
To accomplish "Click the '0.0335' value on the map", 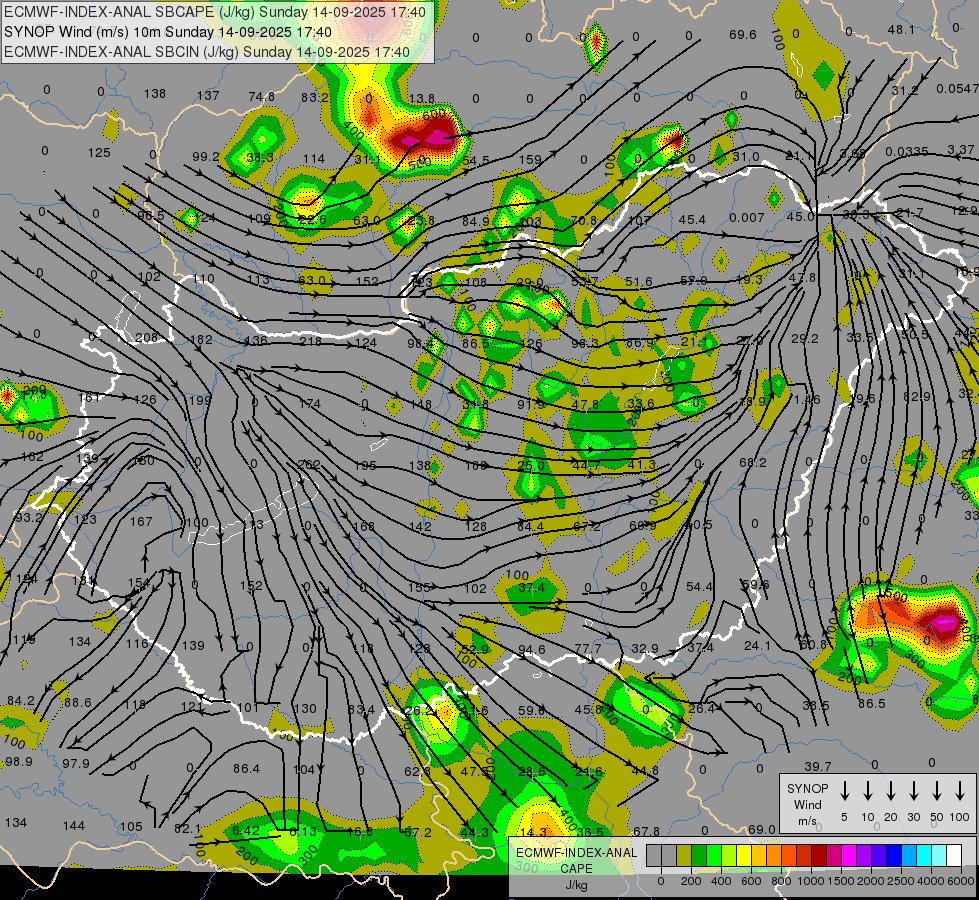I will point(906,152).
